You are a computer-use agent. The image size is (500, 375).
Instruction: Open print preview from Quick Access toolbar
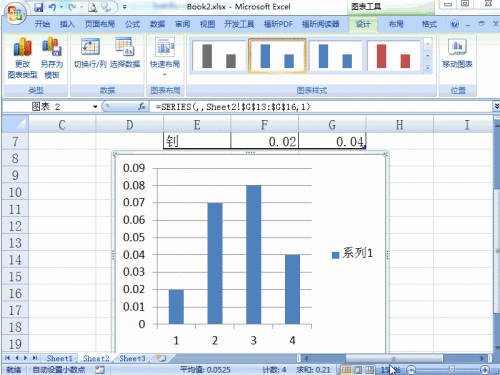click(x=93, y=7)
